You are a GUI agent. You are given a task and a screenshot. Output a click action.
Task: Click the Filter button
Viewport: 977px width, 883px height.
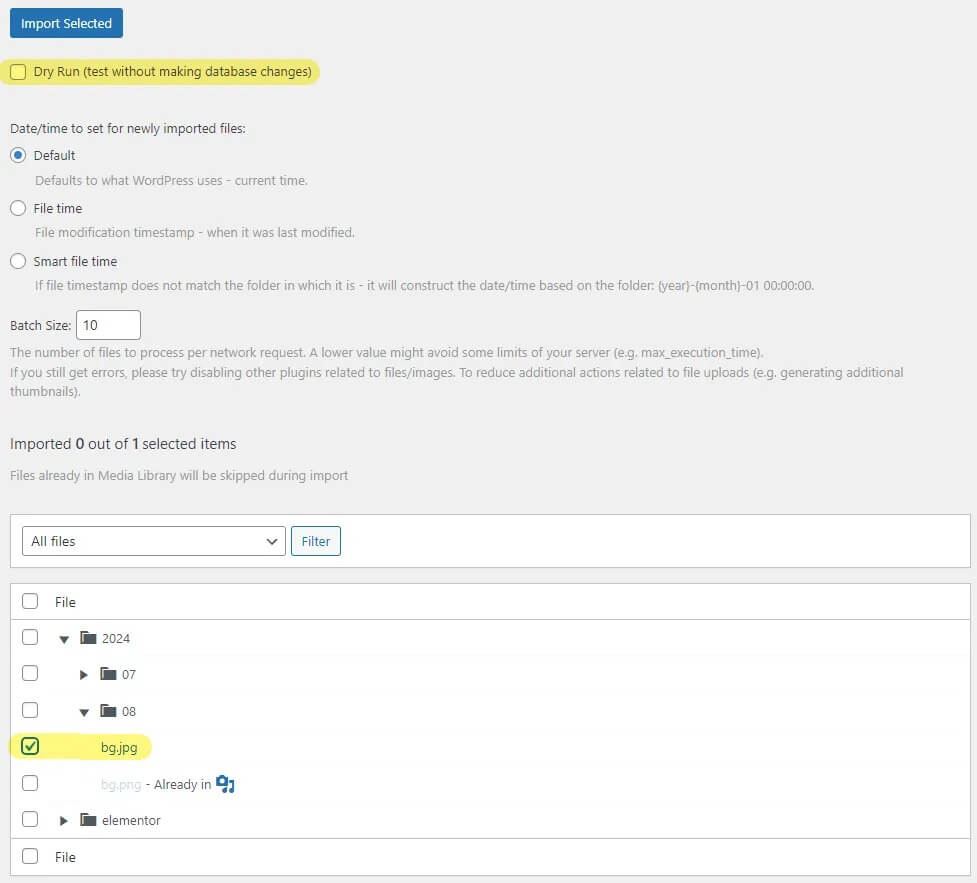click(315, 541)
